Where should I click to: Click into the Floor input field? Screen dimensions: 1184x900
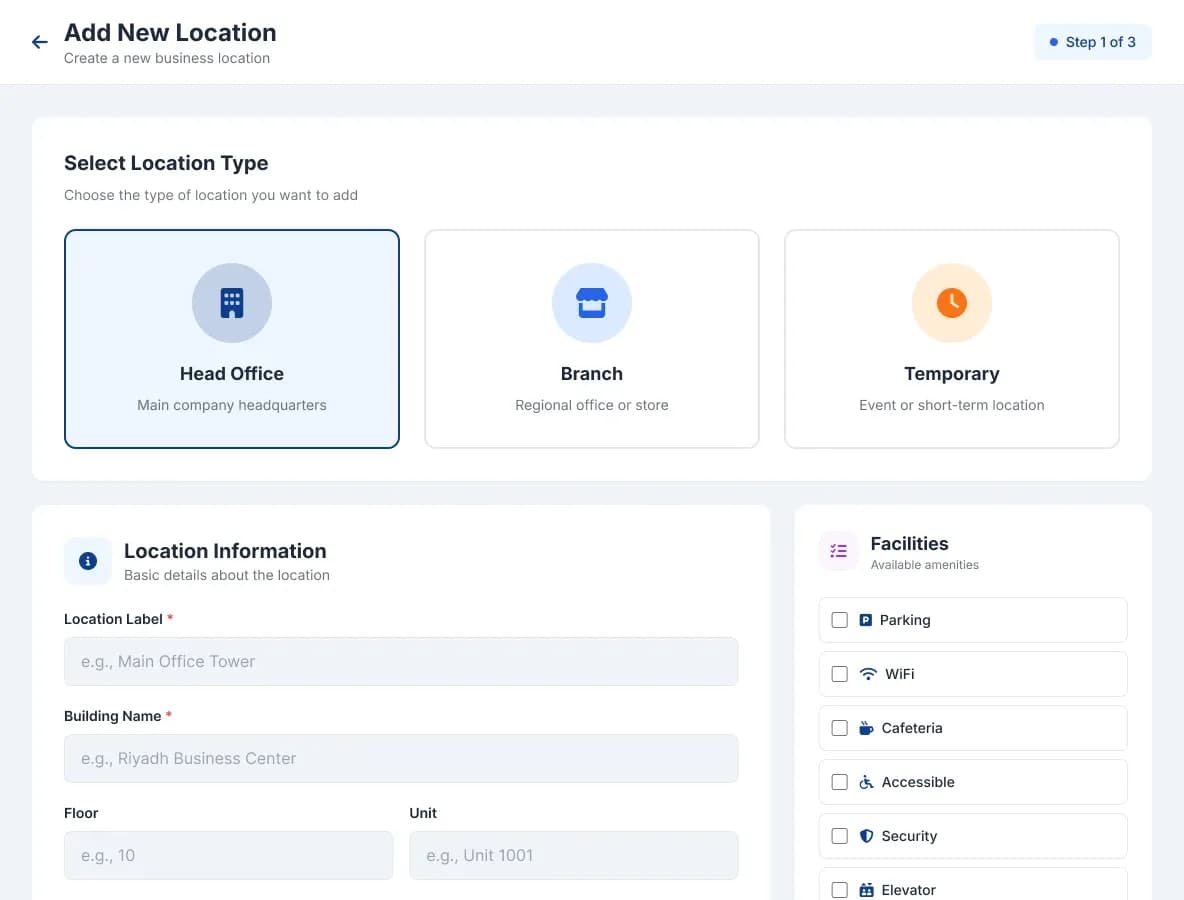click(x=228, y=855)
